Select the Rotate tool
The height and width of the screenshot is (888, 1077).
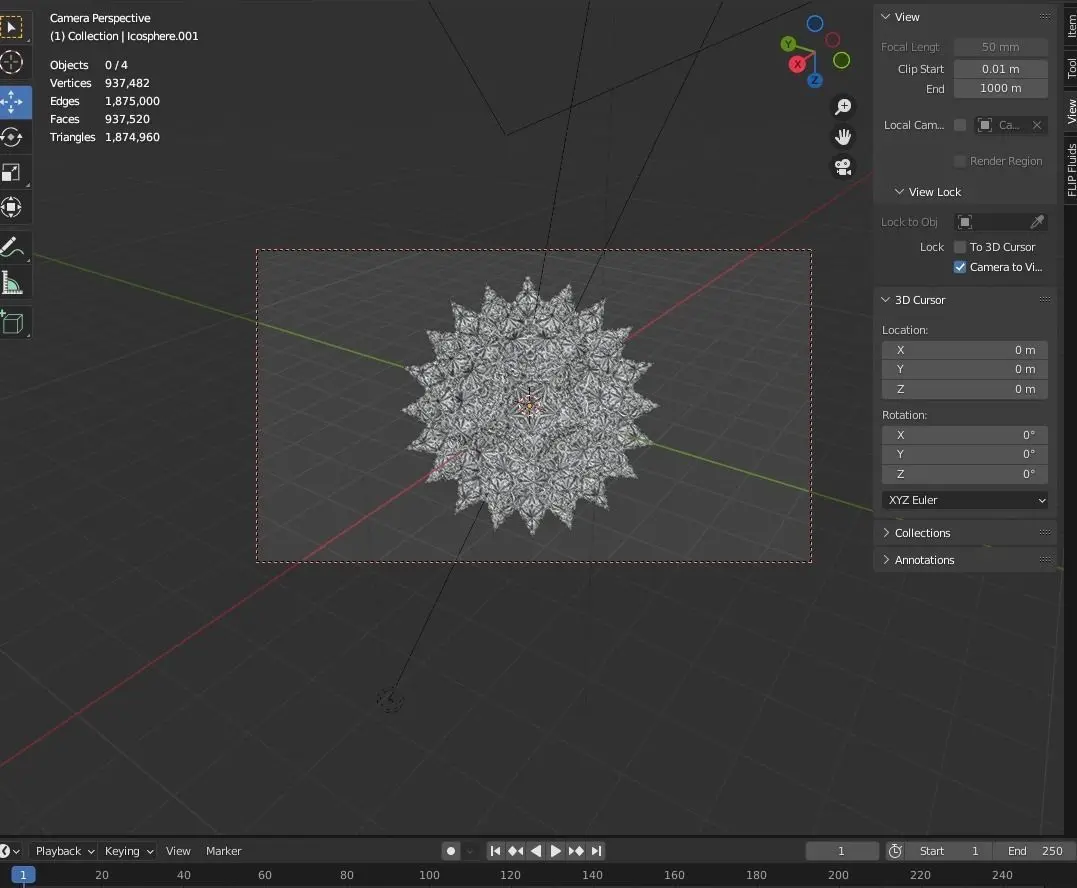click(12, 137)
